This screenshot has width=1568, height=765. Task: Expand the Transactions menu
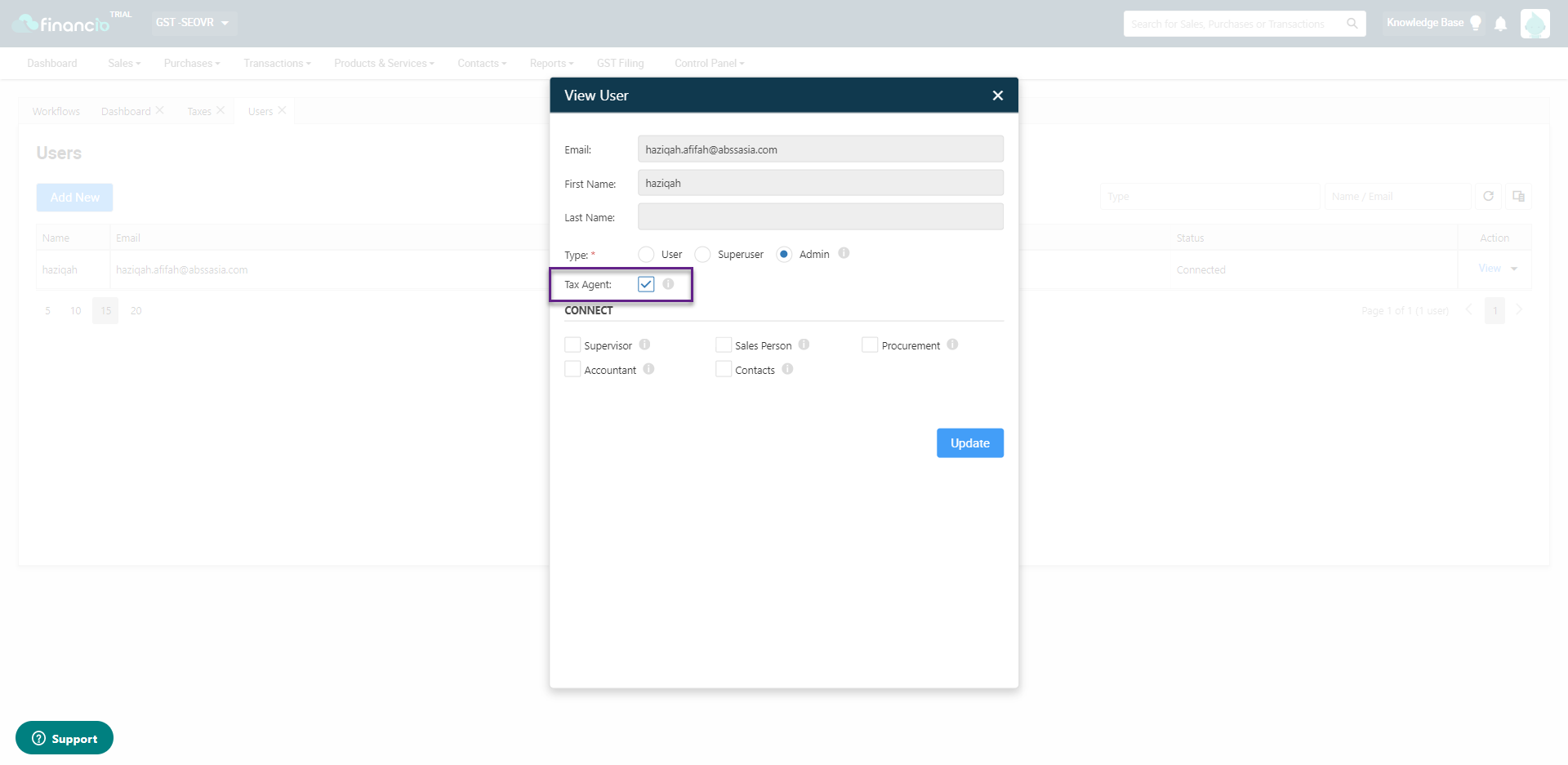277,63
